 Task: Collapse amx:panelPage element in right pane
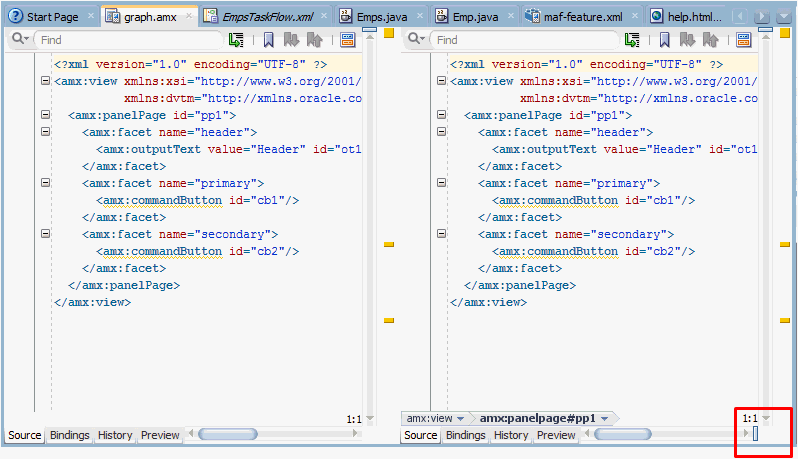(x=441, y=115)
